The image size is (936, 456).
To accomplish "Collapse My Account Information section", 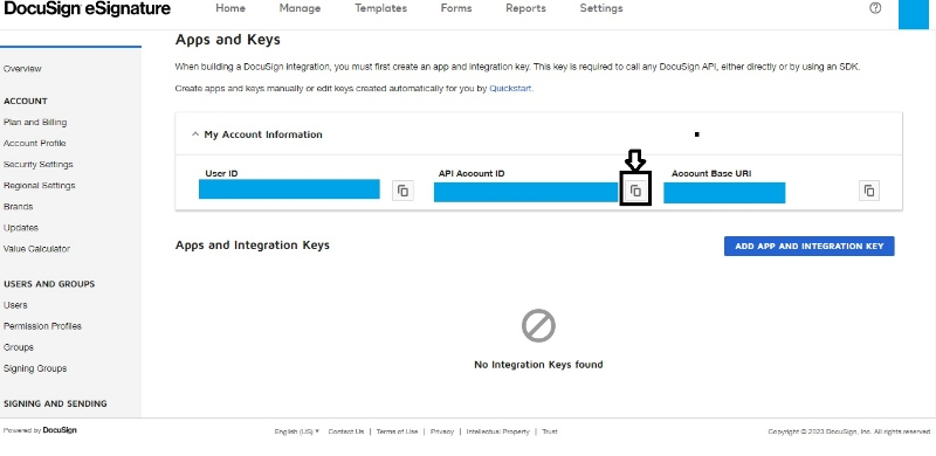I will (195, 135).
